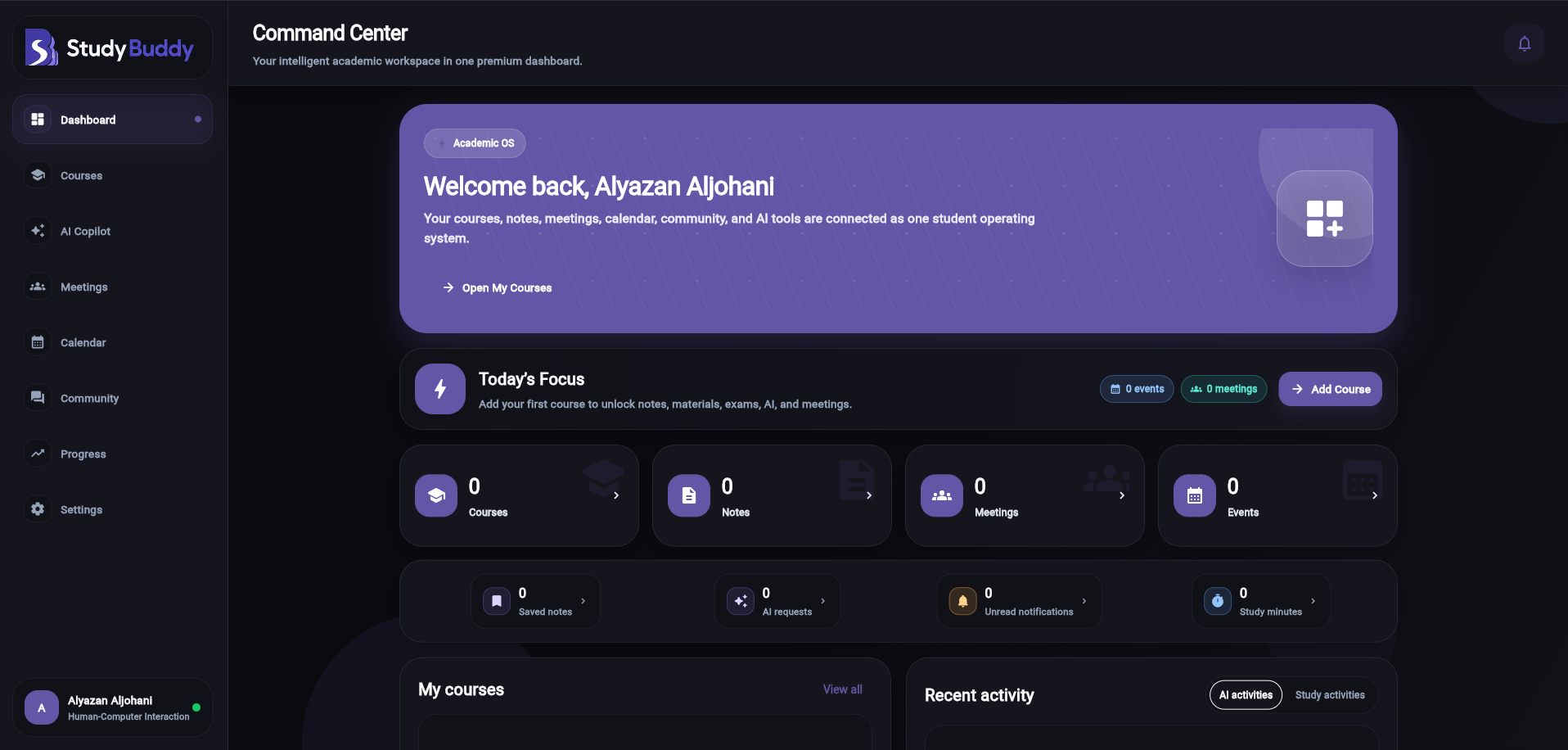
Task: Click the Notes document icon
Action: point(689,495)
